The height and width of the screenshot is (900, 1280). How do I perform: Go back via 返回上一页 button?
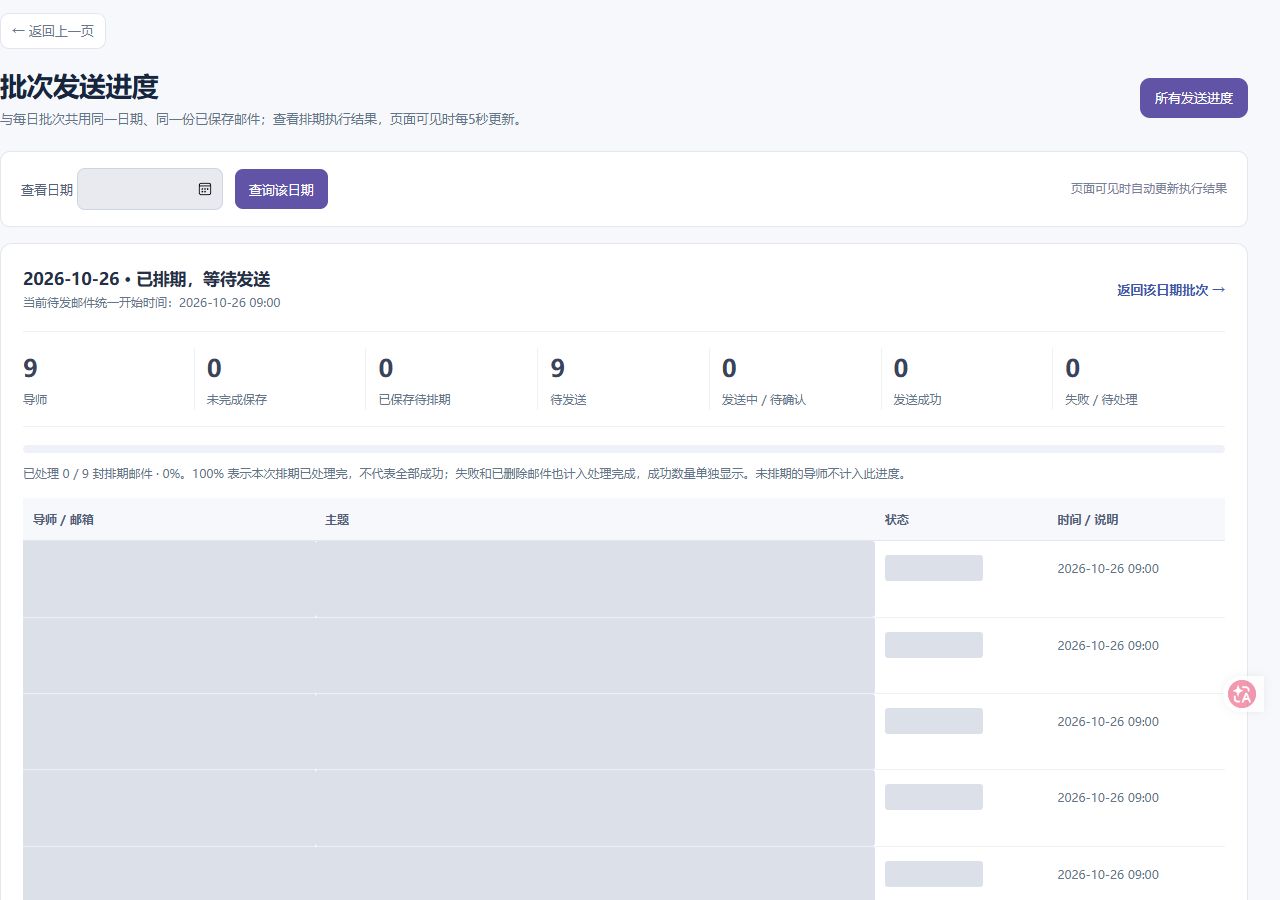tap(53, 31)
